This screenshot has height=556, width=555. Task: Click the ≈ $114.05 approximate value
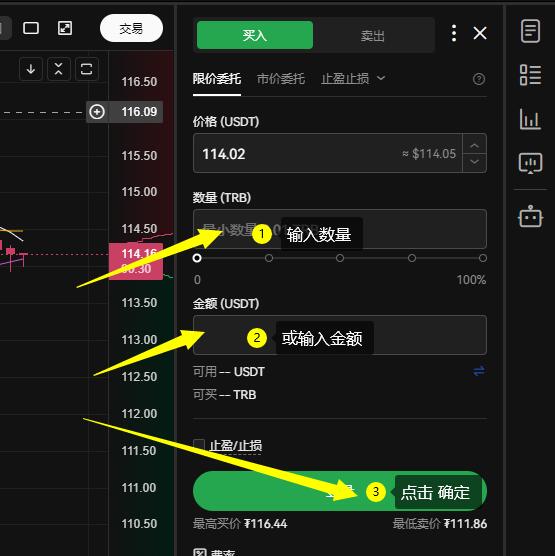pyautogui.click(x=429, y=154)
